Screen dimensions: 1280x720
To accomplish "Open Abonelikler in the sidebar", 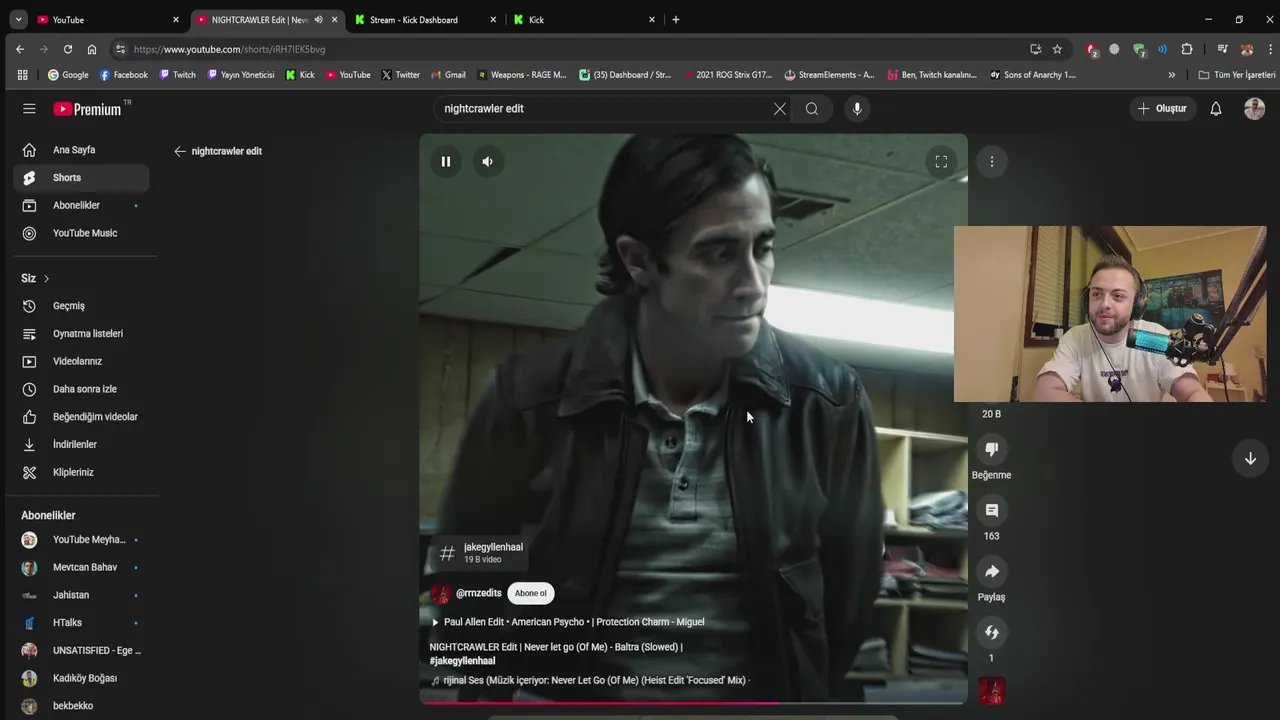I will [x=80, y=205].
